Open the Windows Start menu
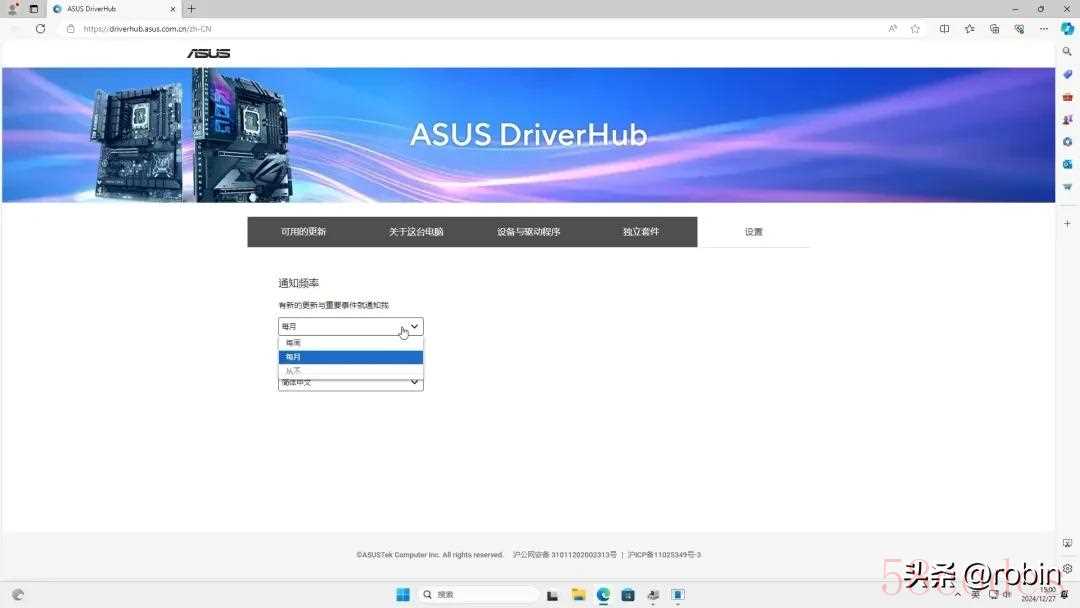1080x608 pixels. (403, 595)
